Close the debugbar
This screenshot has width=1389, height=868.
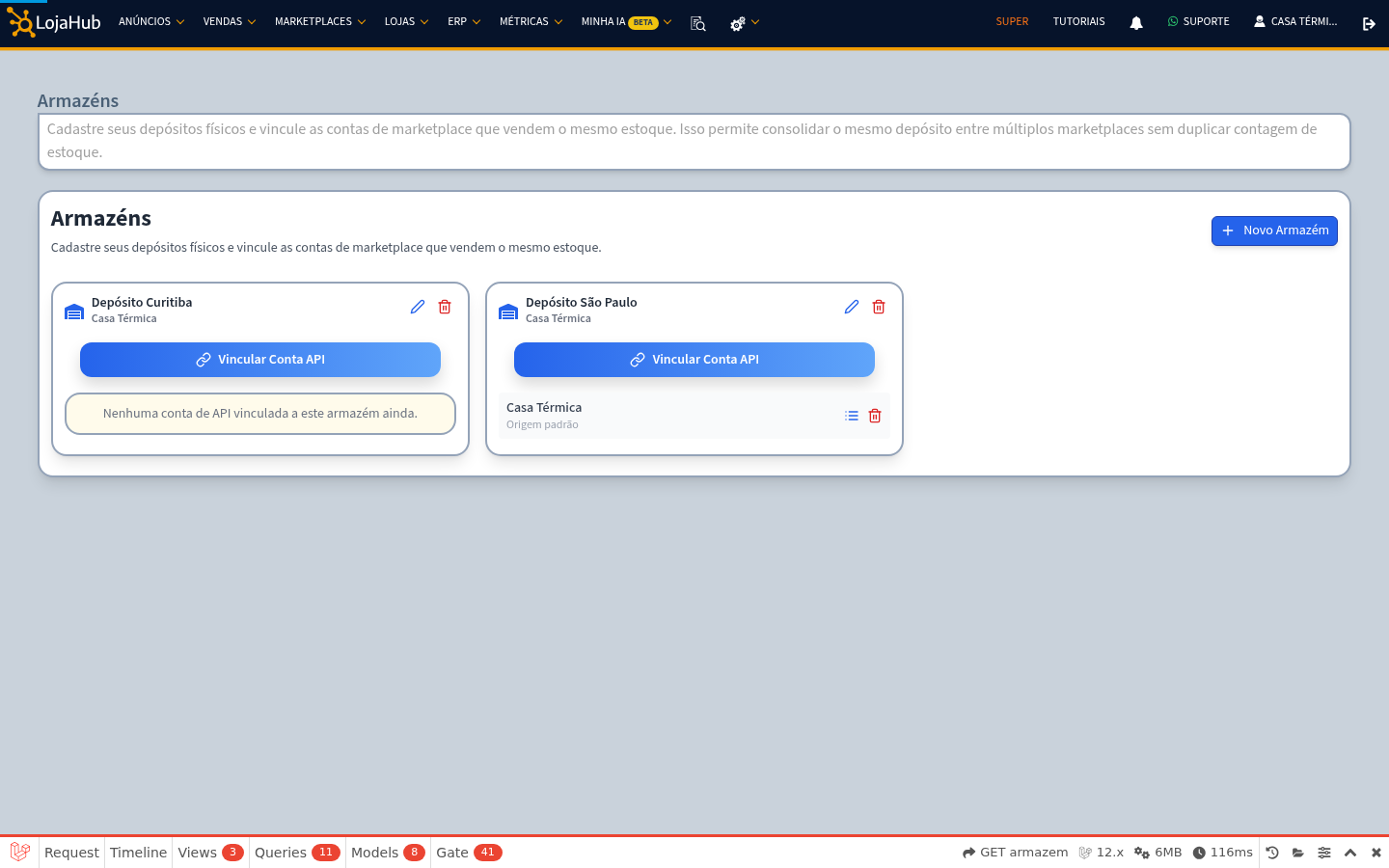click(x=1376, y=853)
